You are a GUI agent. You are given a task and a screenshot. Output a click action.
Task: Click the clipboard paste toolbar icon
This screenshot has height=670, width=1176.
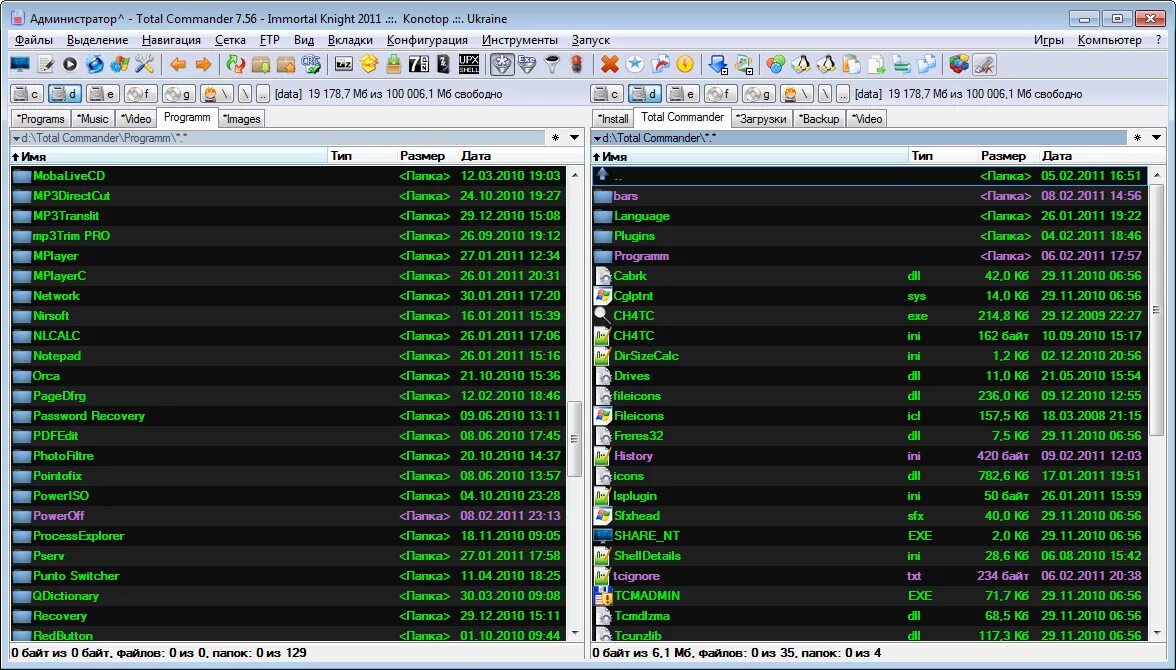851,65
